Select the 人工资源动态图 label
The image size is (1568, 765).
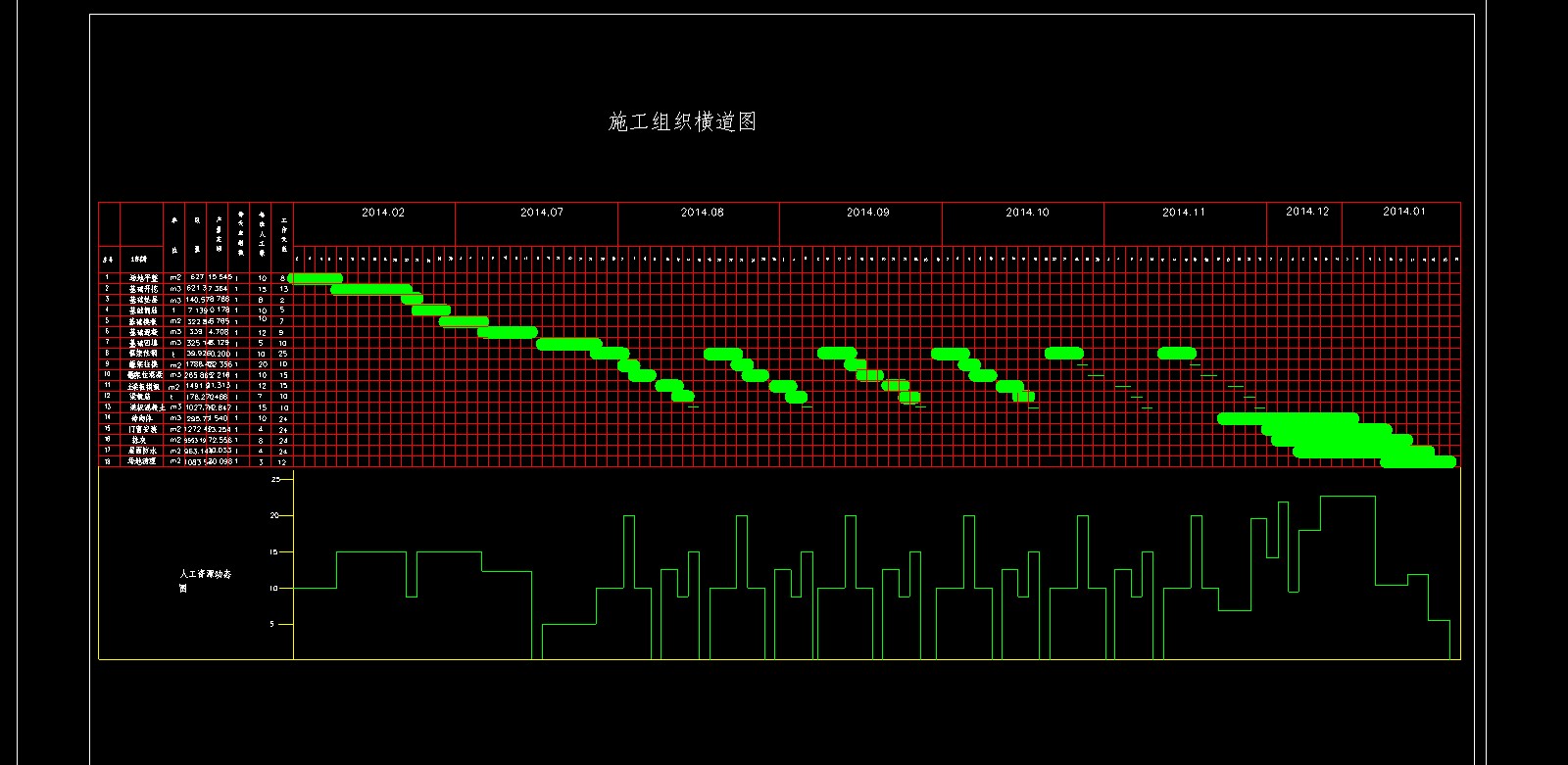click(206, 580)
